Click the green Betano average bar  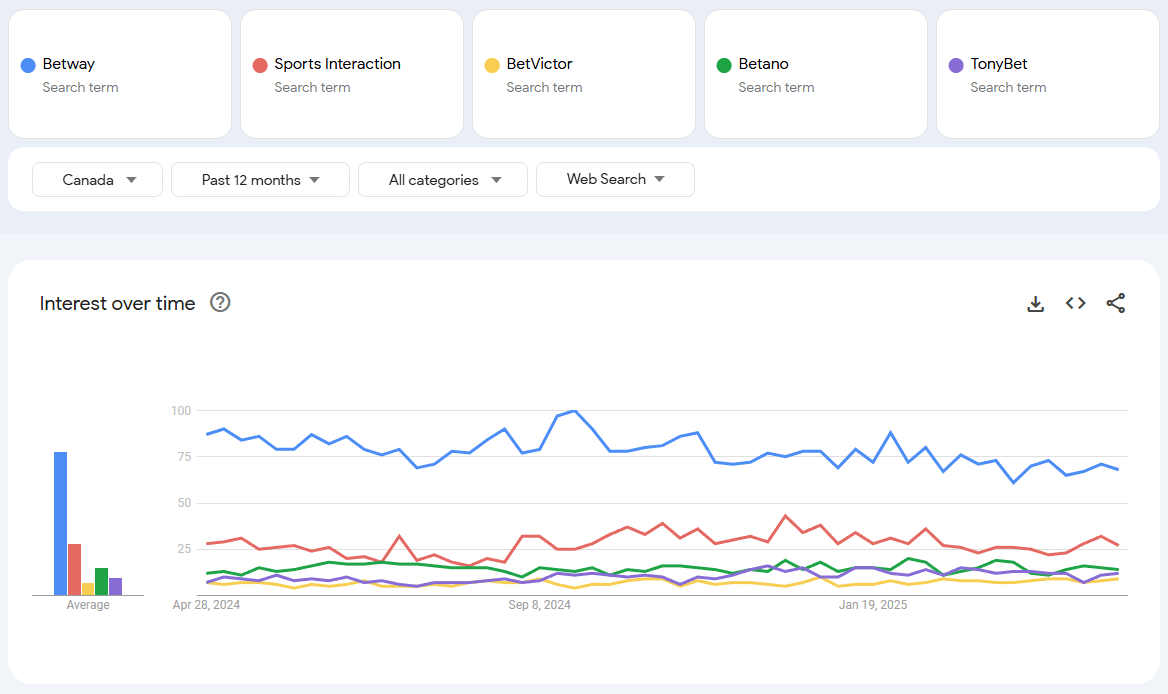click(x=101, y=582)
